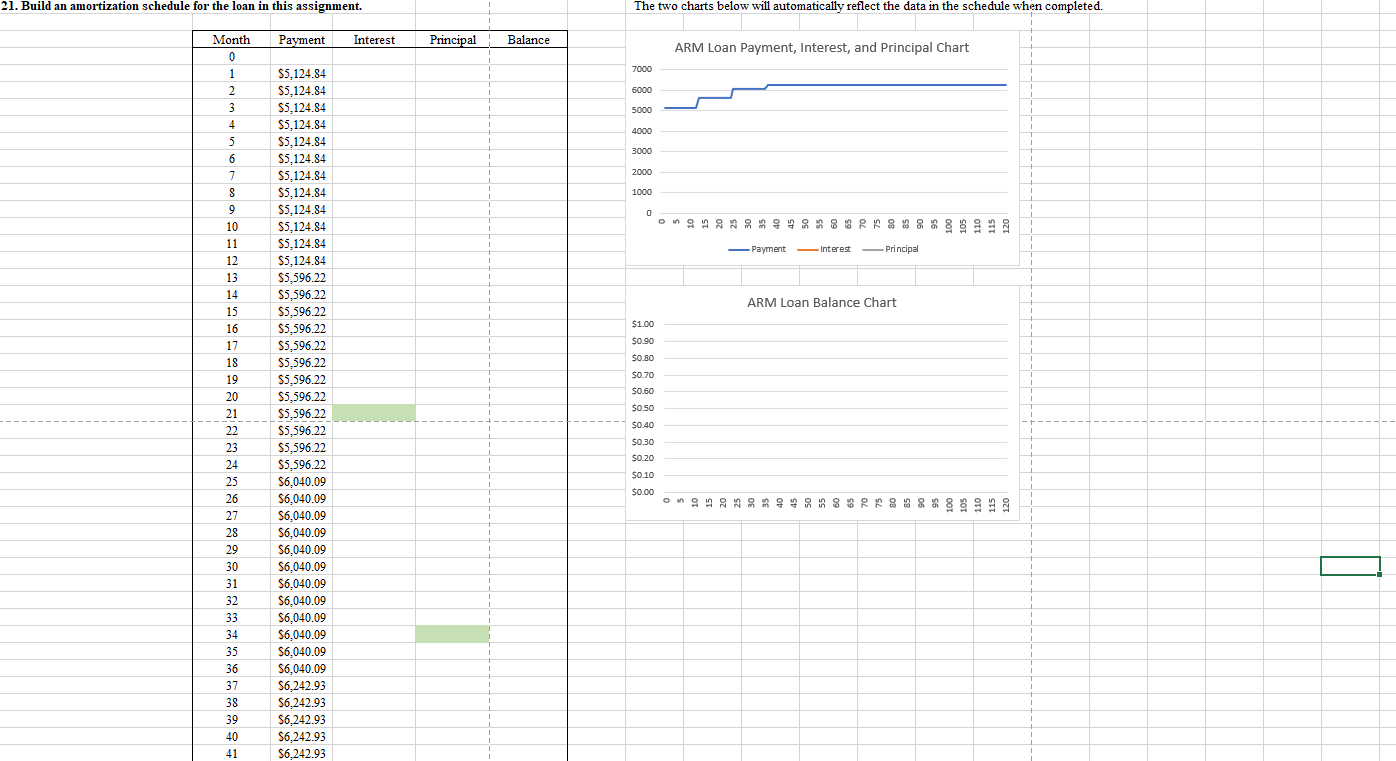Select the $5,124.84 payment cell for month 1
The image size is (1396, 761).
(x=302, y=73)
